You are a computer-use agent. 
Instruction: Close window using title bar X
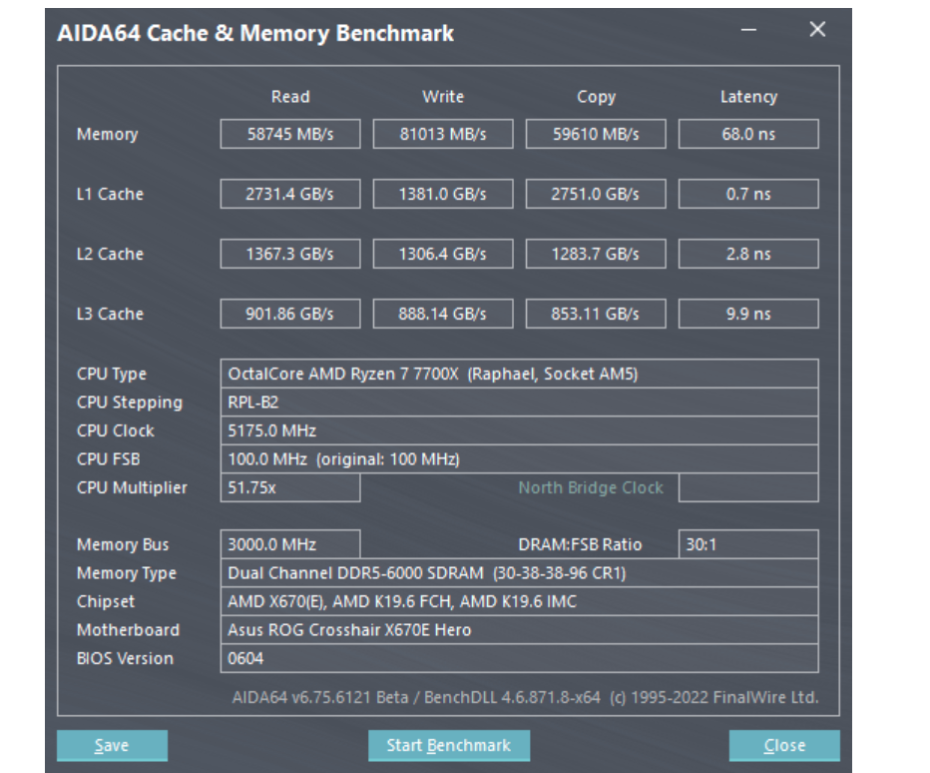point(817,30)
